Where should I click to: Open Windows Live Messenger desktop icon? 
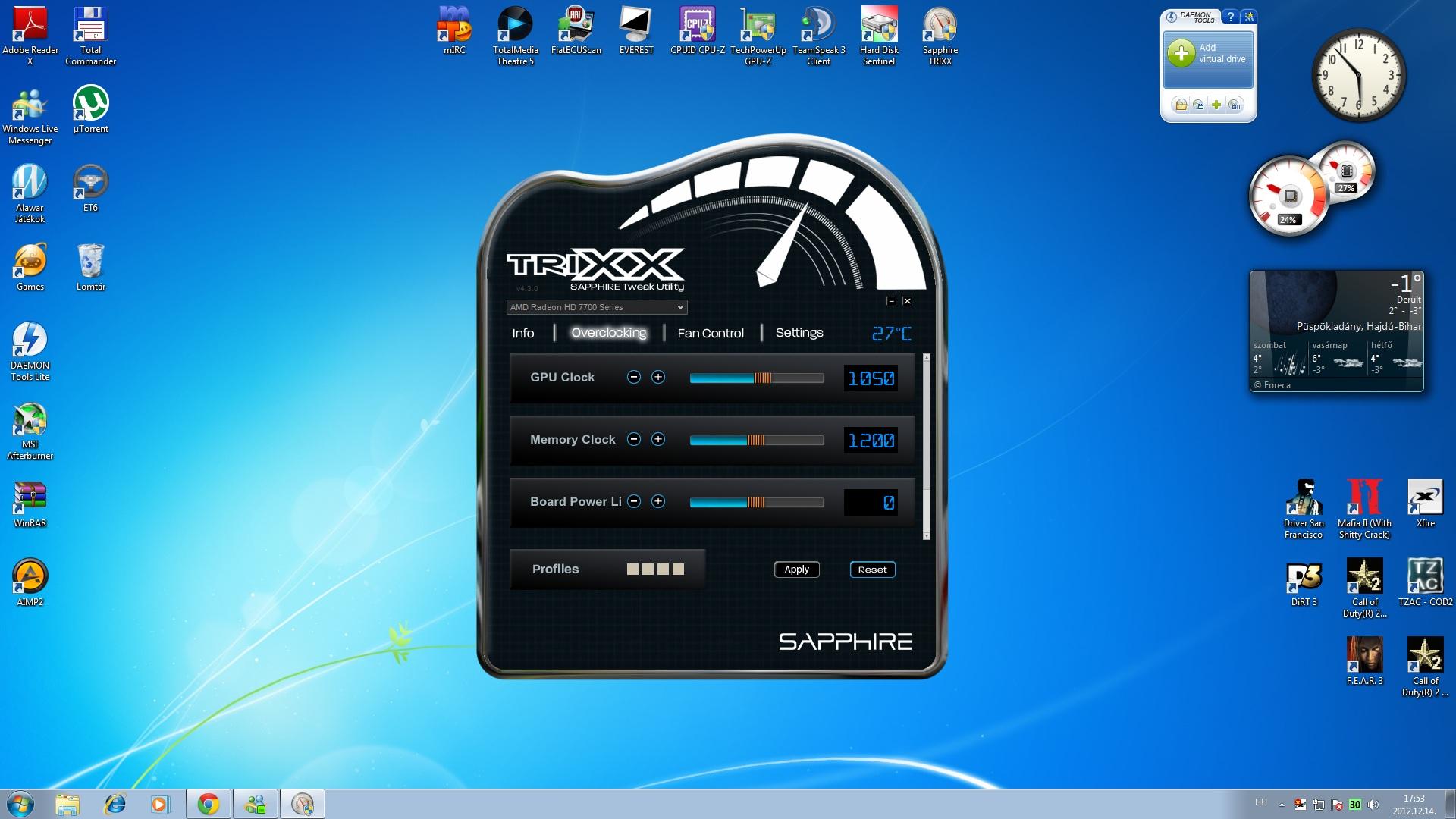coord(30,115)
